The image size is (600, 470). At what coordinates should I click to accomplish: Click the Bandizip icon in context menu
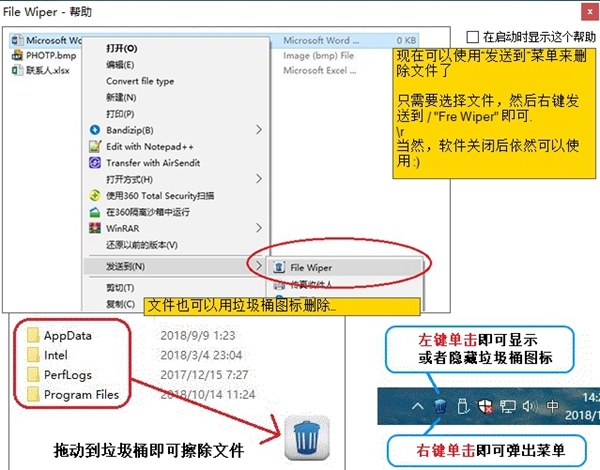tap(95, 130)
